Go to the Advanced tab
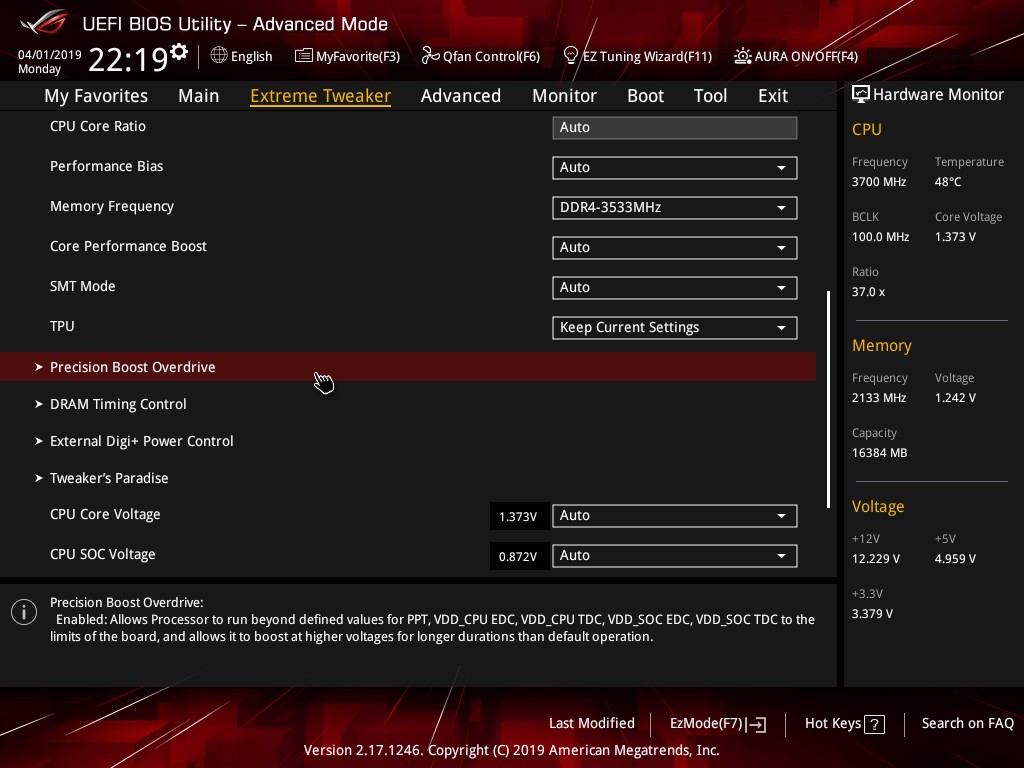 click(x=461, y=96)
